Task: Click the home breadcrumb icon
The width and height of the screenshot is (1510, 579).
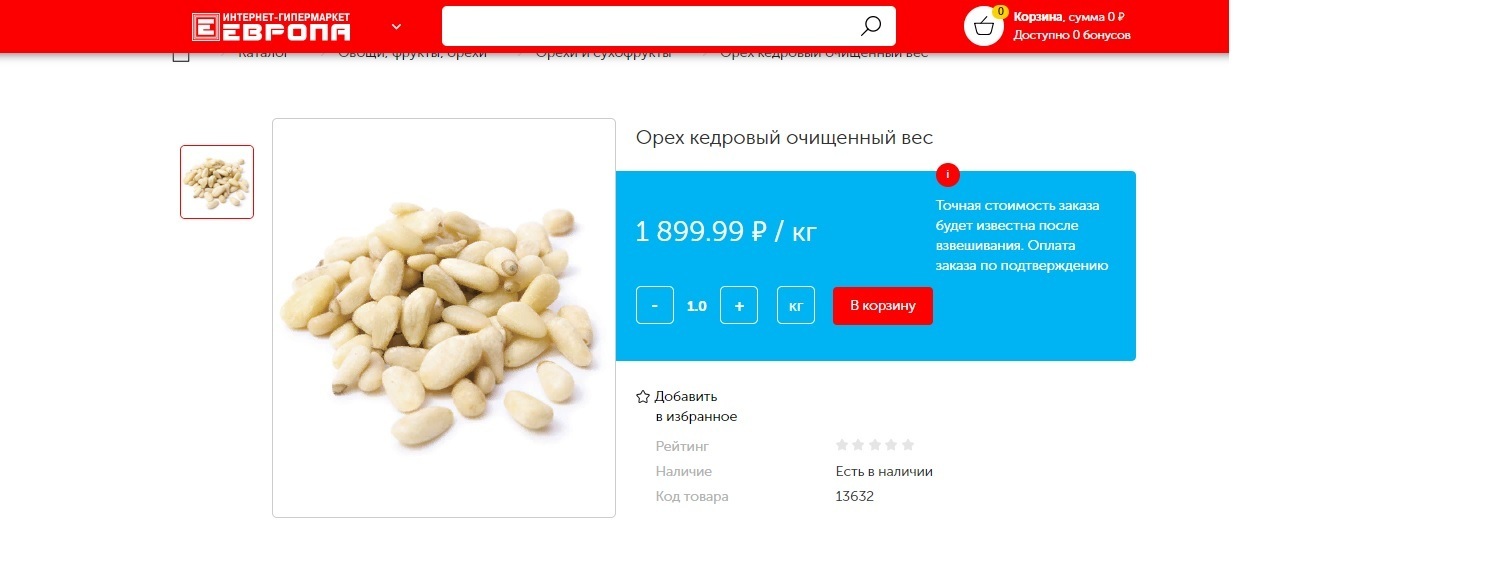Action: (181, 54)
